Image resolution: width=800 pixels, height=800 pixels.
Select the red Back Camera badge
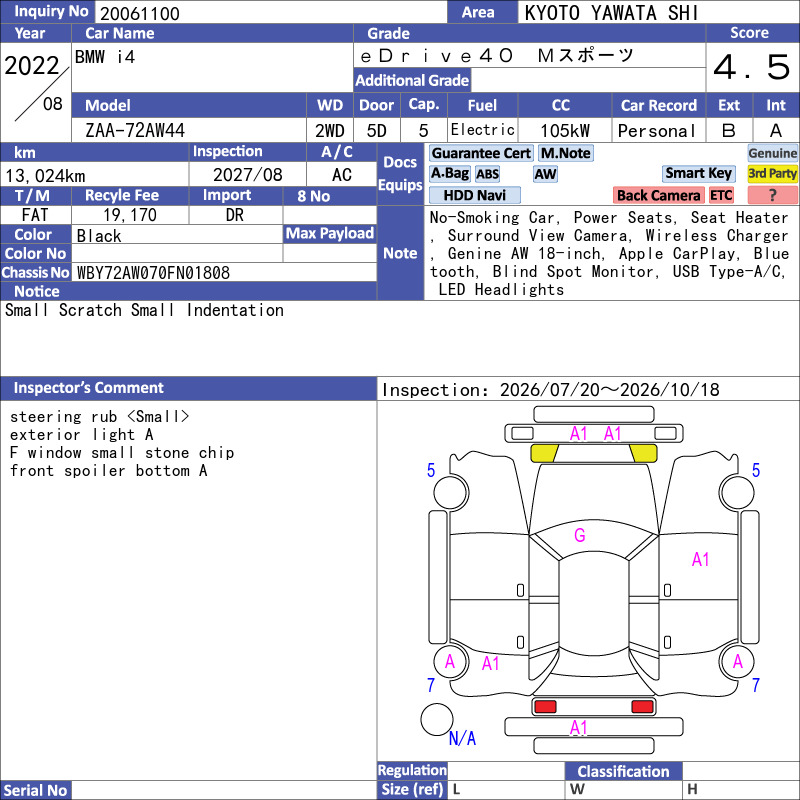point(658,195)
